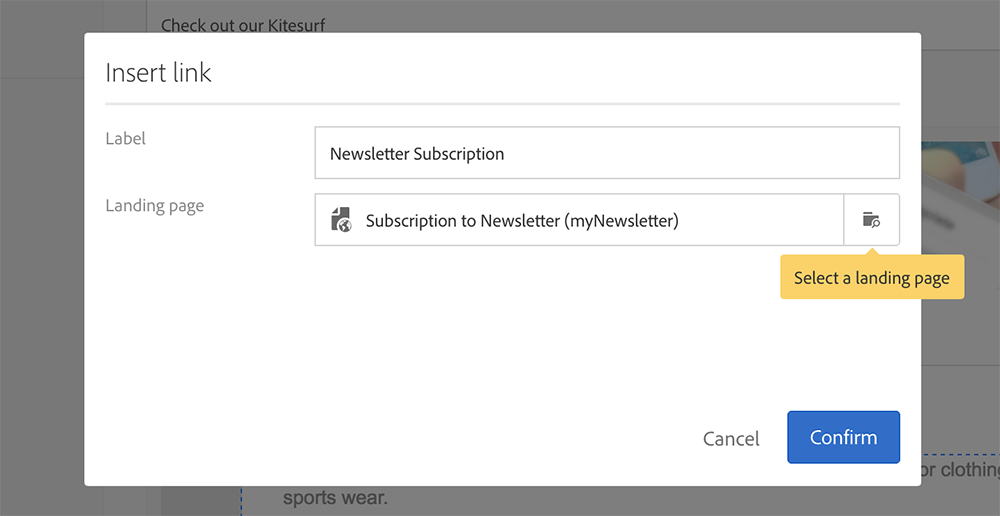Focus the Label text input field
1000x516 pixels.
607,153
